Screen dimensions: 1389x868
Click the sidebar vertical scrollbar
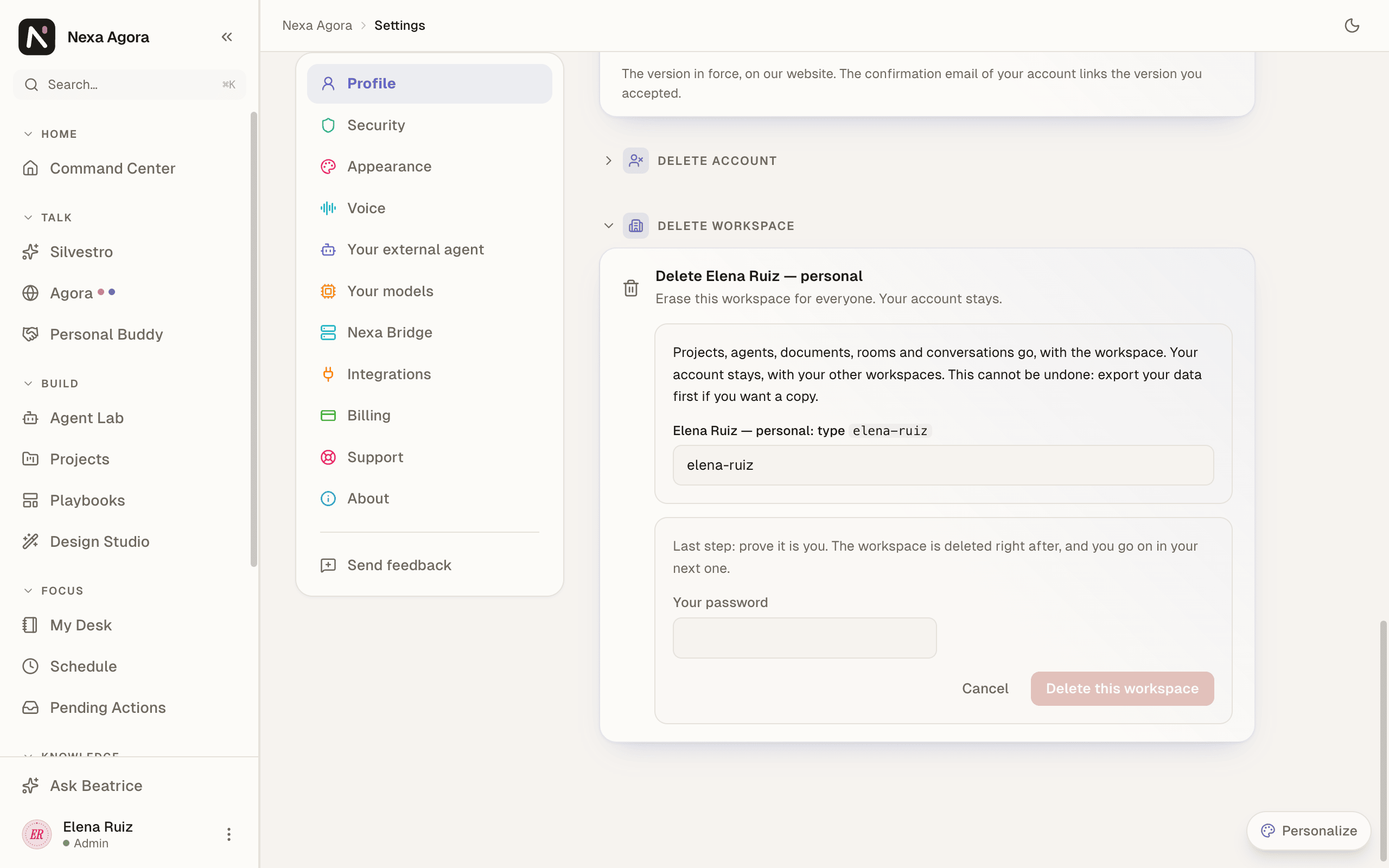click(x=254, y=339)
